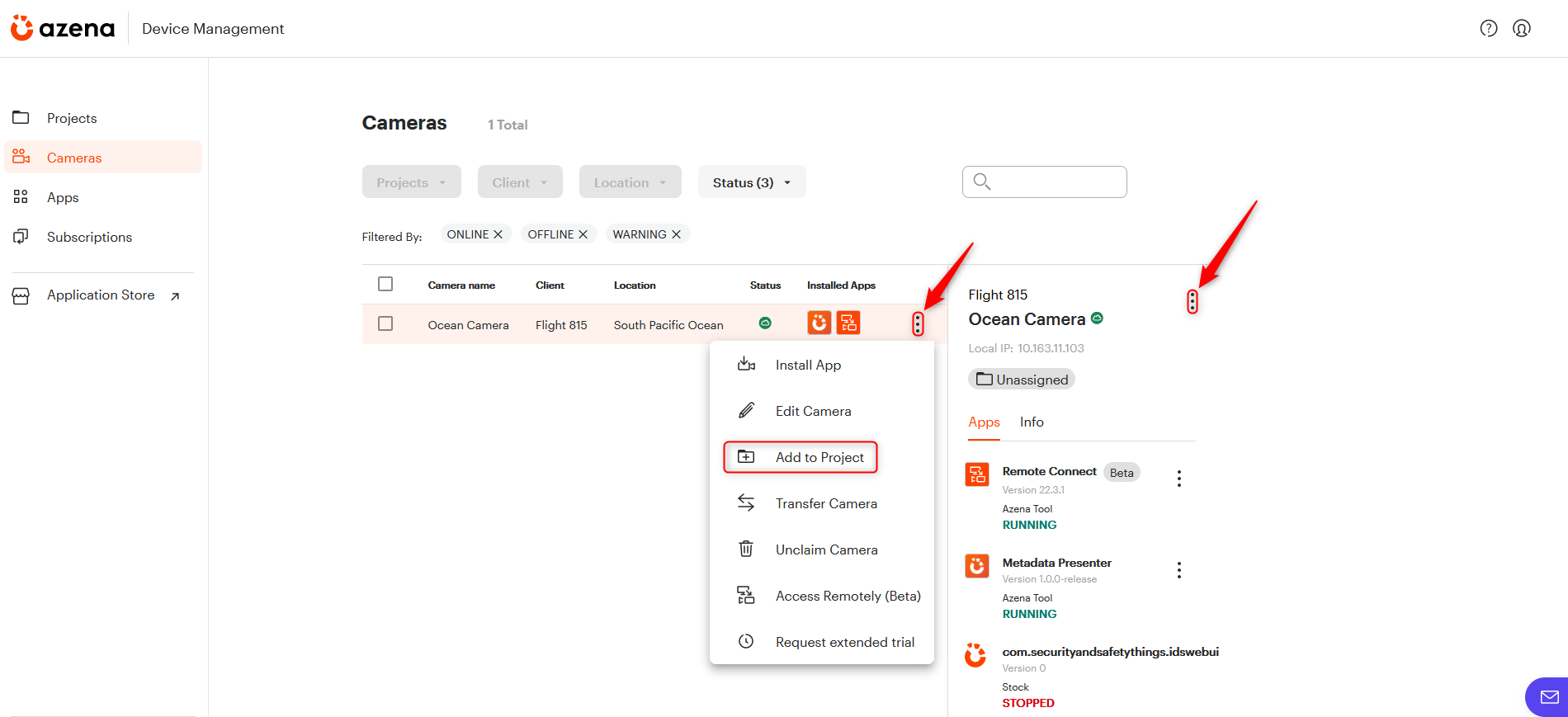The width and height of the screenshot is (1568, 717).
Task: Click the Installed Apps column header
Action: (x=841, y=285)
